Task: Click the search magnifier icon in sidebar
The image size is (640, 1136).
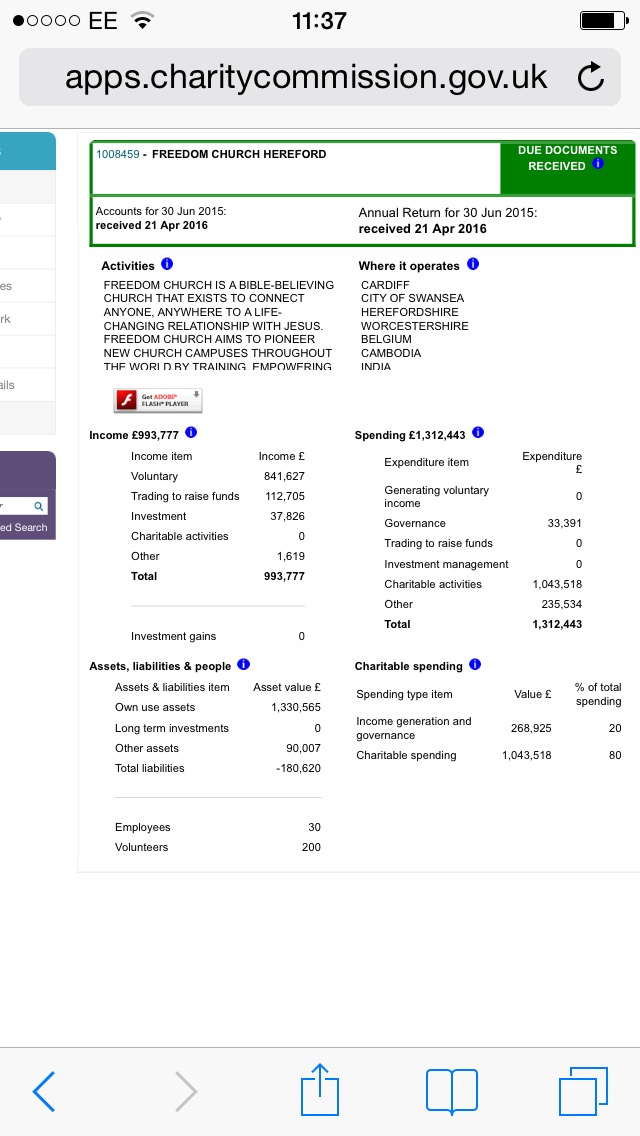Action: [x=39, y=507]
